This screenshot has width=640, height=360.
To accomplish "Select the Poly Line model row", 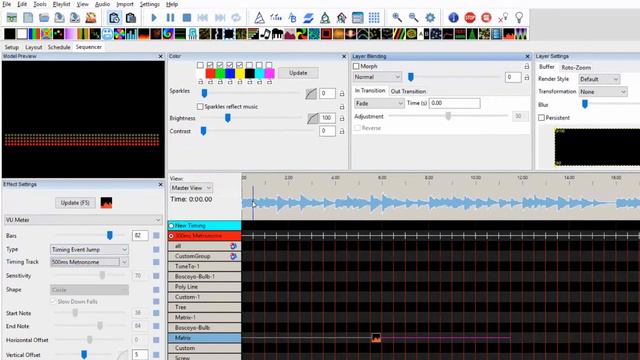I will tap(204, 287).
